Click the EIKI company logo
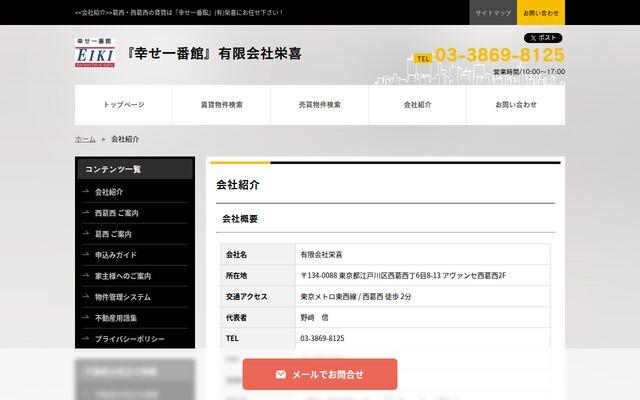Image resolution: width=640 pixels, height=400 pixels. [95, 52]
